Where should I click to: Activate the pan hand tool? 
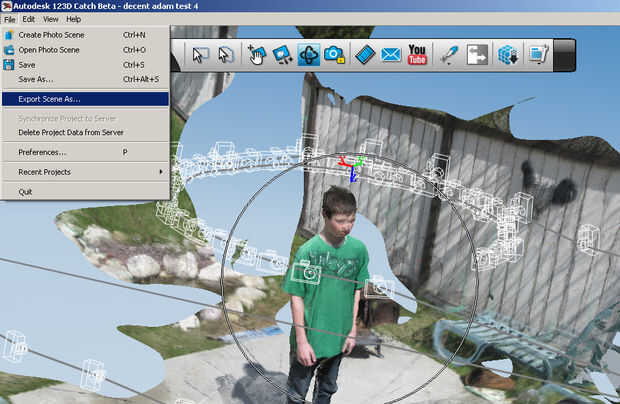257,55
